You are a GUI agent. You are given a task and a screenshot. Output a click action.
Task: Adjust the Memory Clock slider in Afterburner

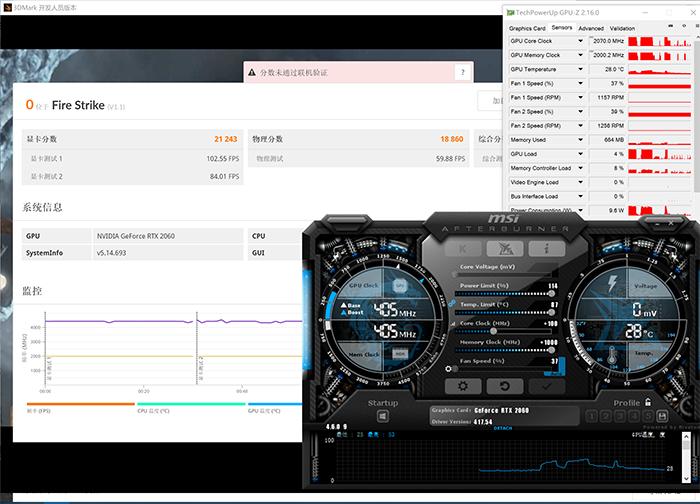[x=505, y=350]
